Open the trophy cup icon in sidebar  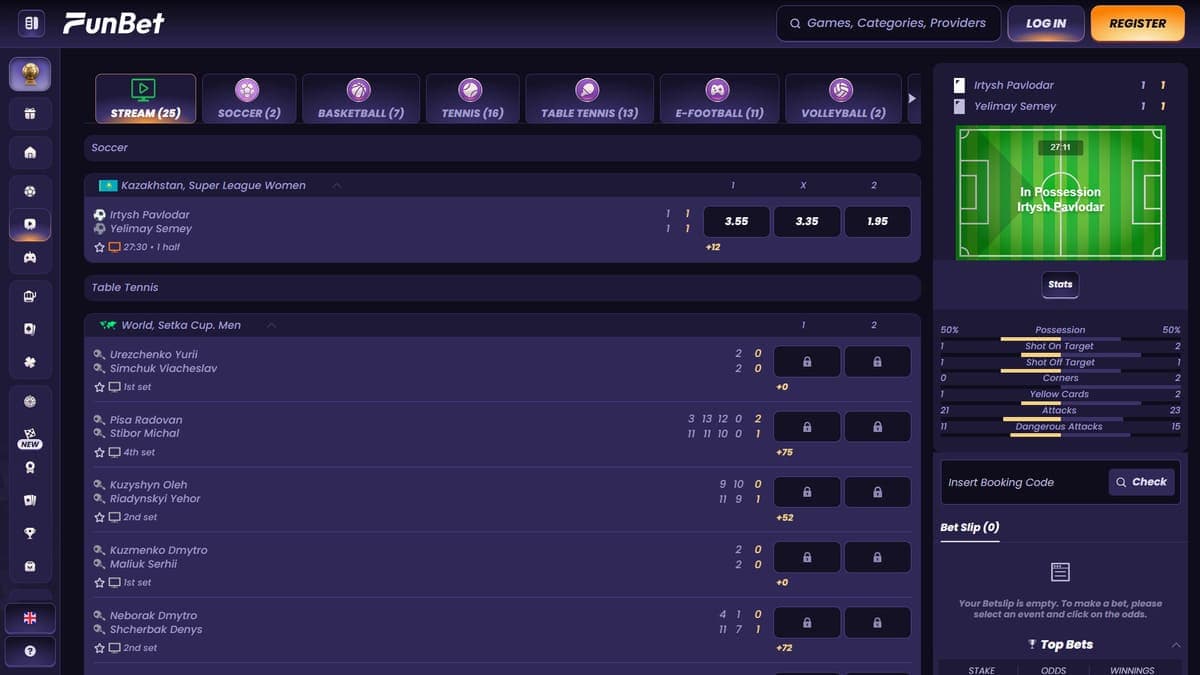point(30,533)
